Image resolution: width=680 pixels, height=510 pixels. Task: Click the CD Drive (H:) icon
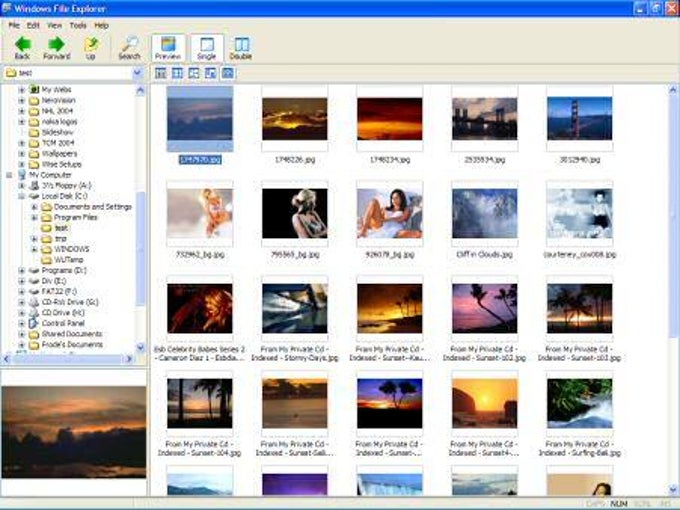click(34, 313)
